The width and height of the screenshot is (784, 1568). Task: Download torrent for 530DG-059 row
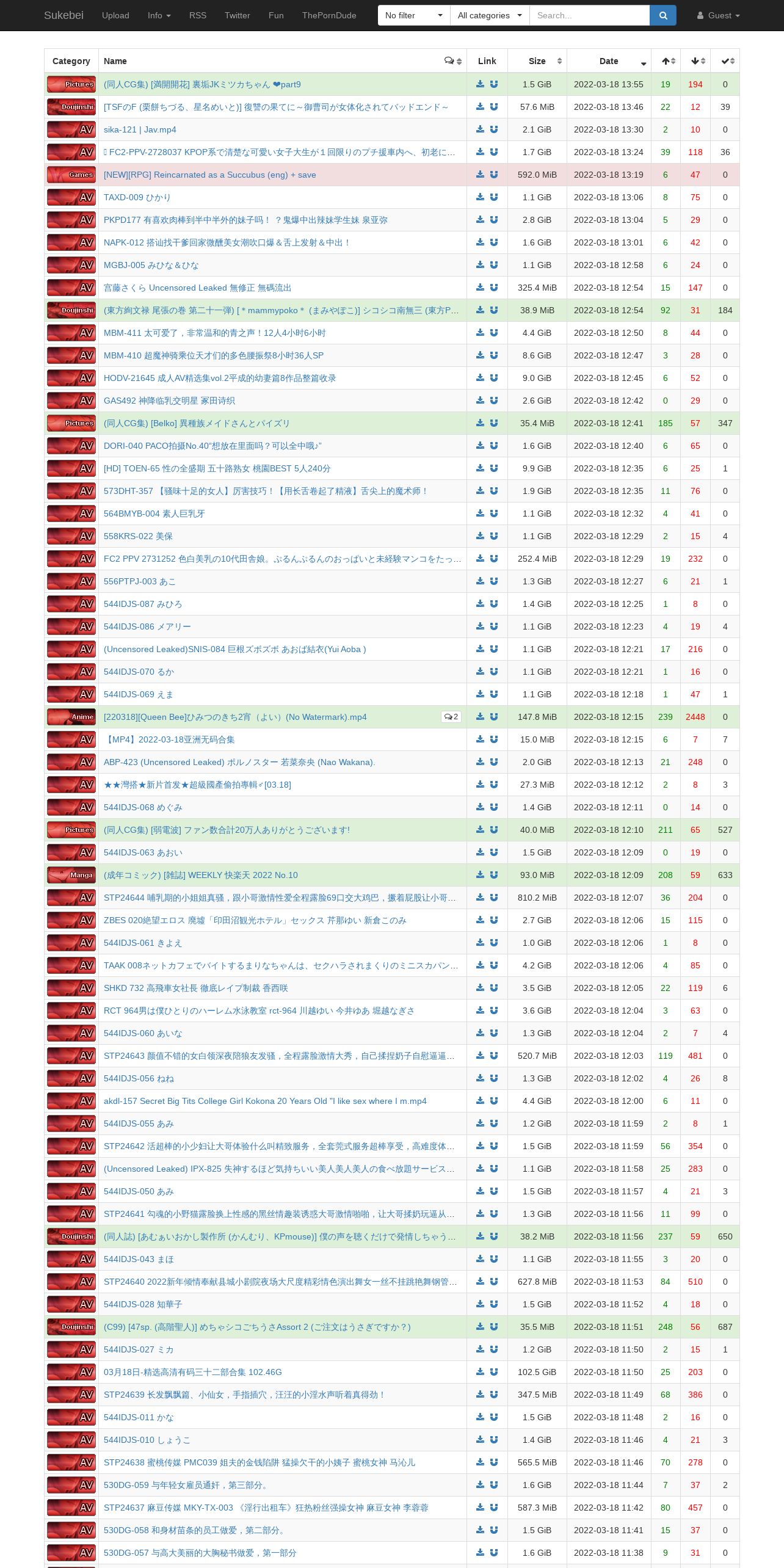[481, 1485]
